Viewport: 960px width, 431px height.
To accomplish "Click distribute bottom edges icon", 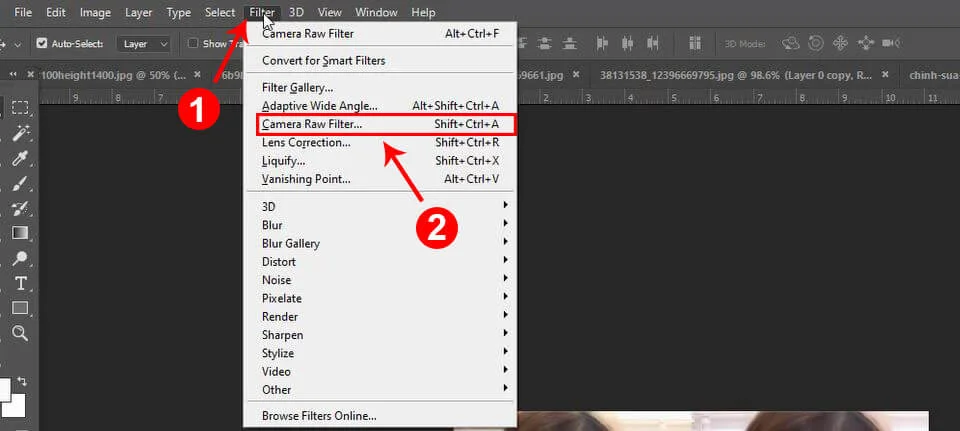I will pyautogui.click(x=570, y=43).
